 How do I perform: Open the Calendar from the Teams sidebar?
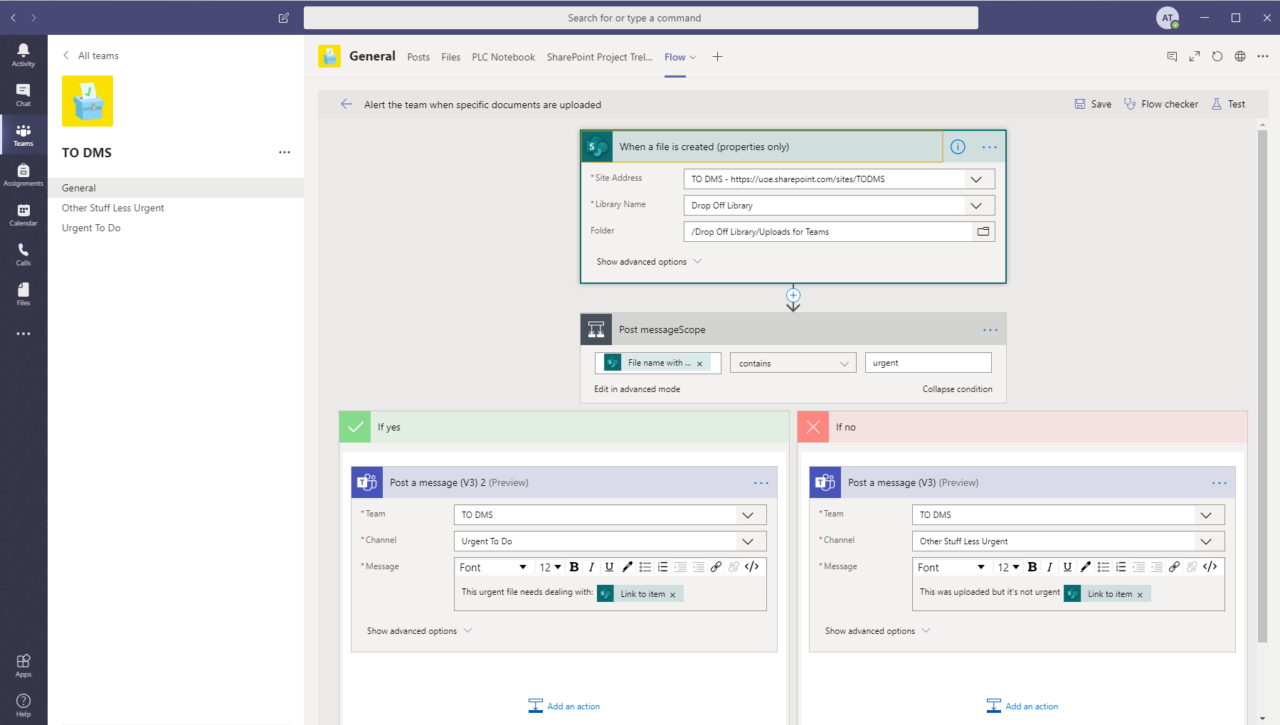[23, 214]
